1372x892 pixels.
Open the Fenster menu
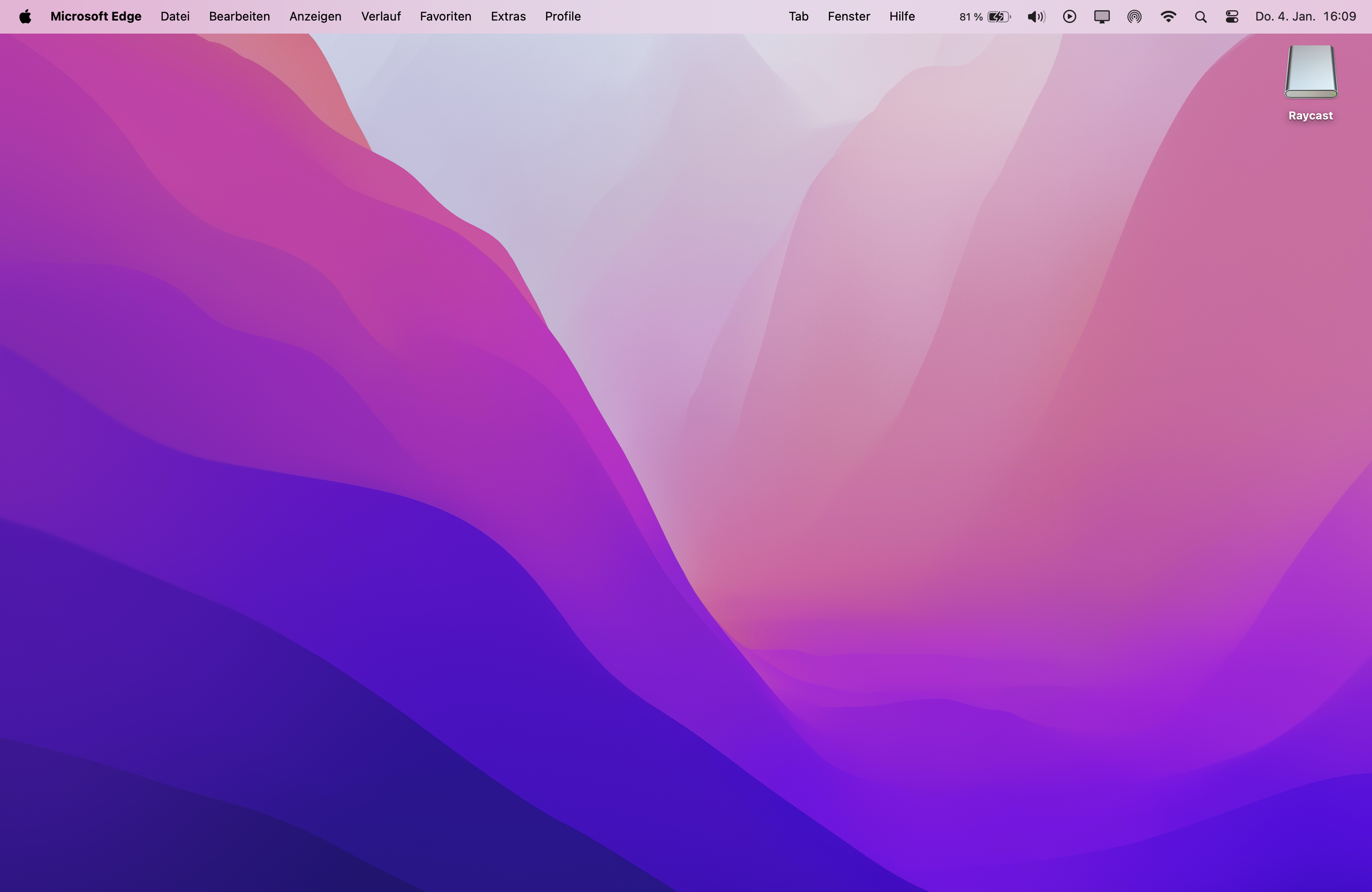click(848, 17)
